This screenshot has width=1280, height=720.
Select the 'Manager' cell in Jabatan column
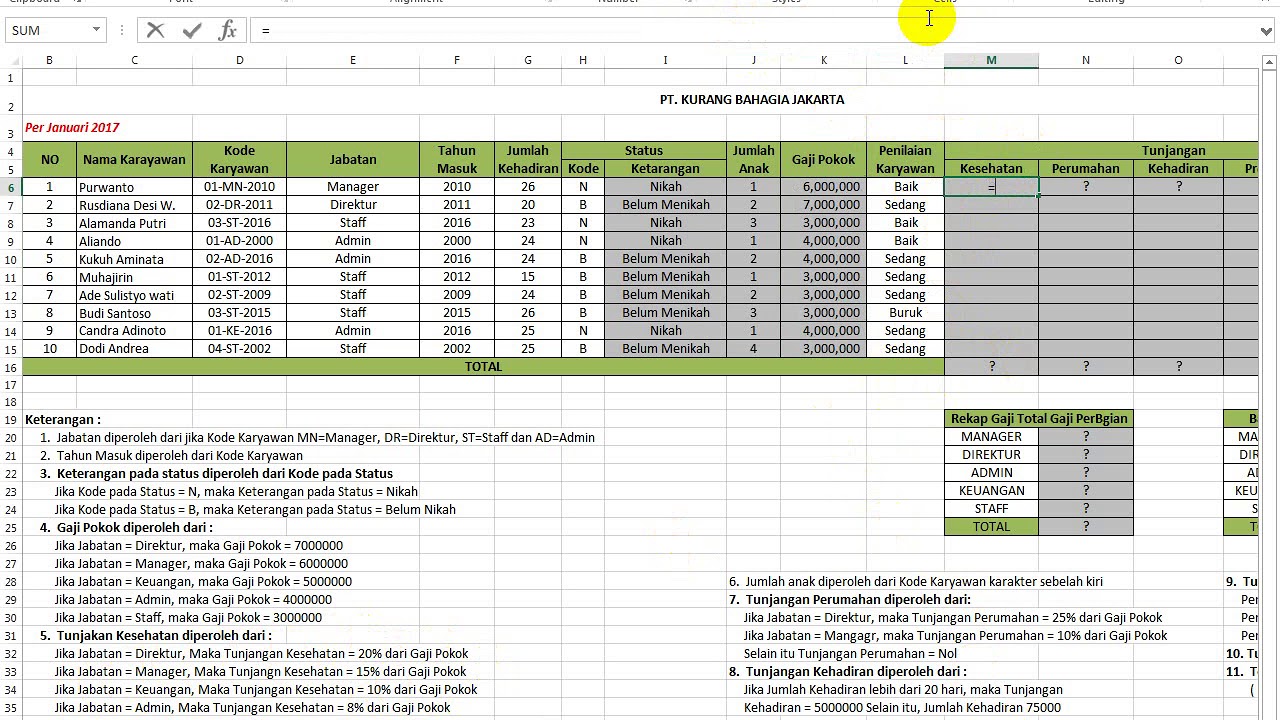(x=353, y=187)
